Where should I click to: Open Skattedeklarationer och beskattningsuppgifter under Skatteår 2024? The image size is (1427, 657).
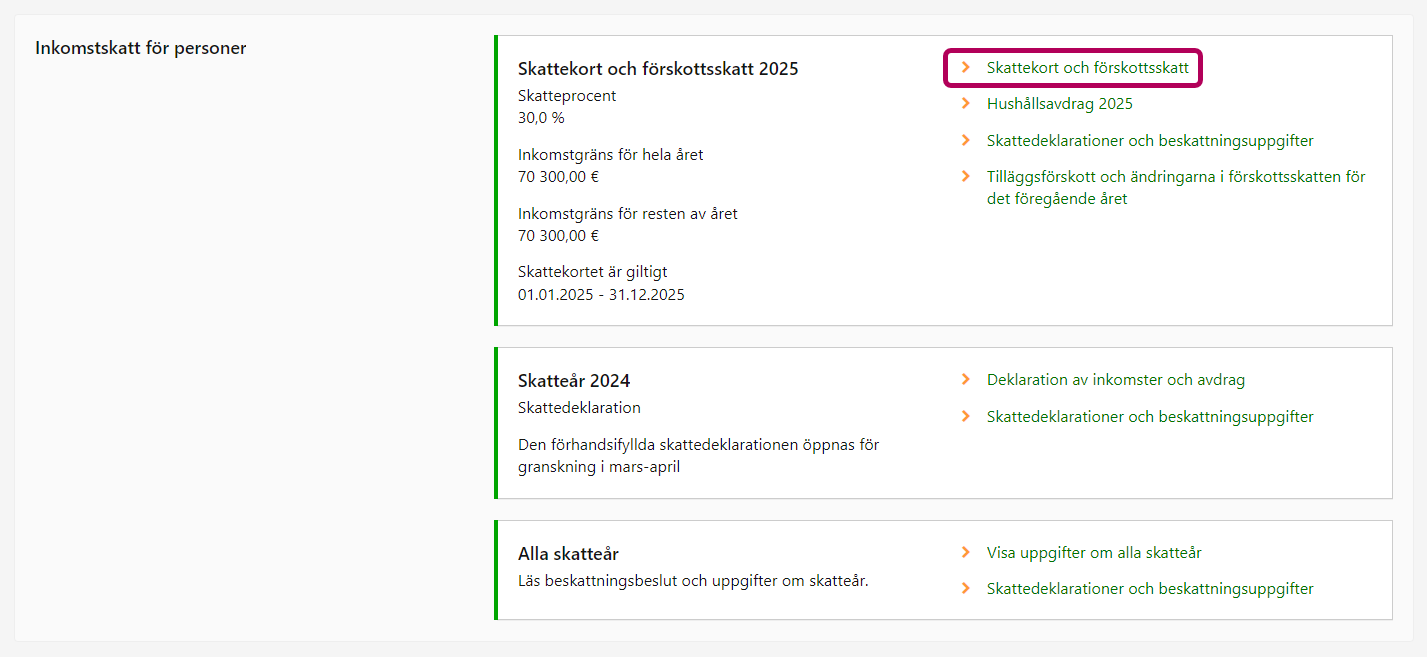(1149, 416)
